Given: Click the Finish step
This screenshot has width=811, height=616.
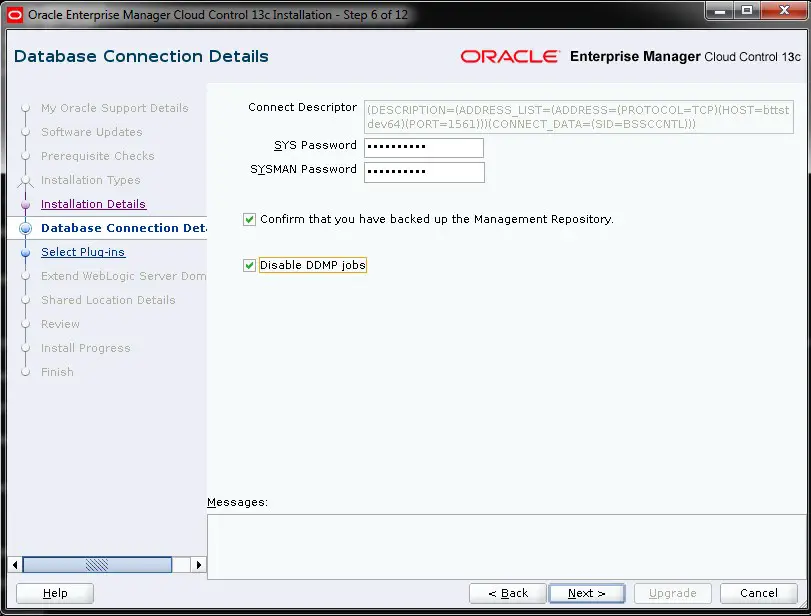Looking at the screenshot, I should 57,372.
